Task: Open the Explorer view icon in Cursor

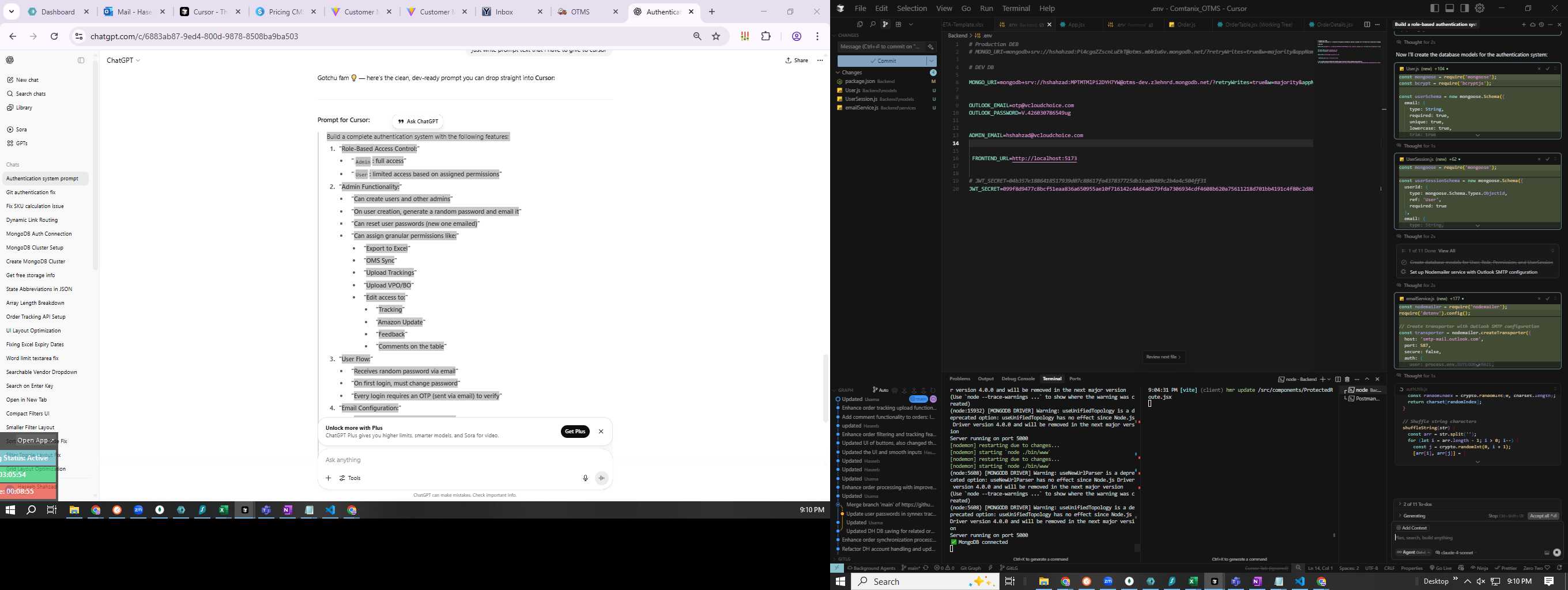Action: (860, 24)
